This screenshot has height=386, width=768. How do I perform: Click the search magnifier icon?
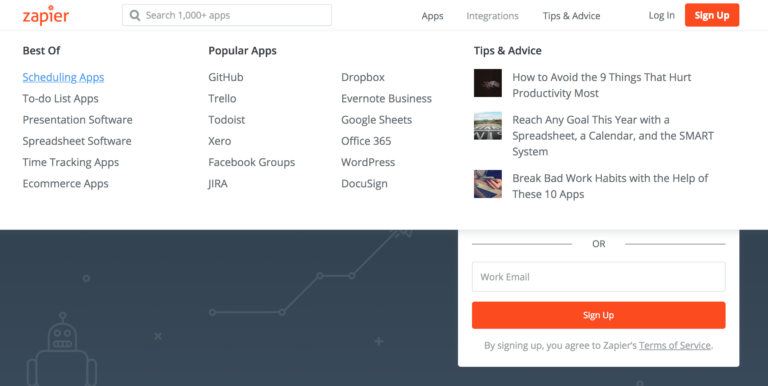click(135, 15)
